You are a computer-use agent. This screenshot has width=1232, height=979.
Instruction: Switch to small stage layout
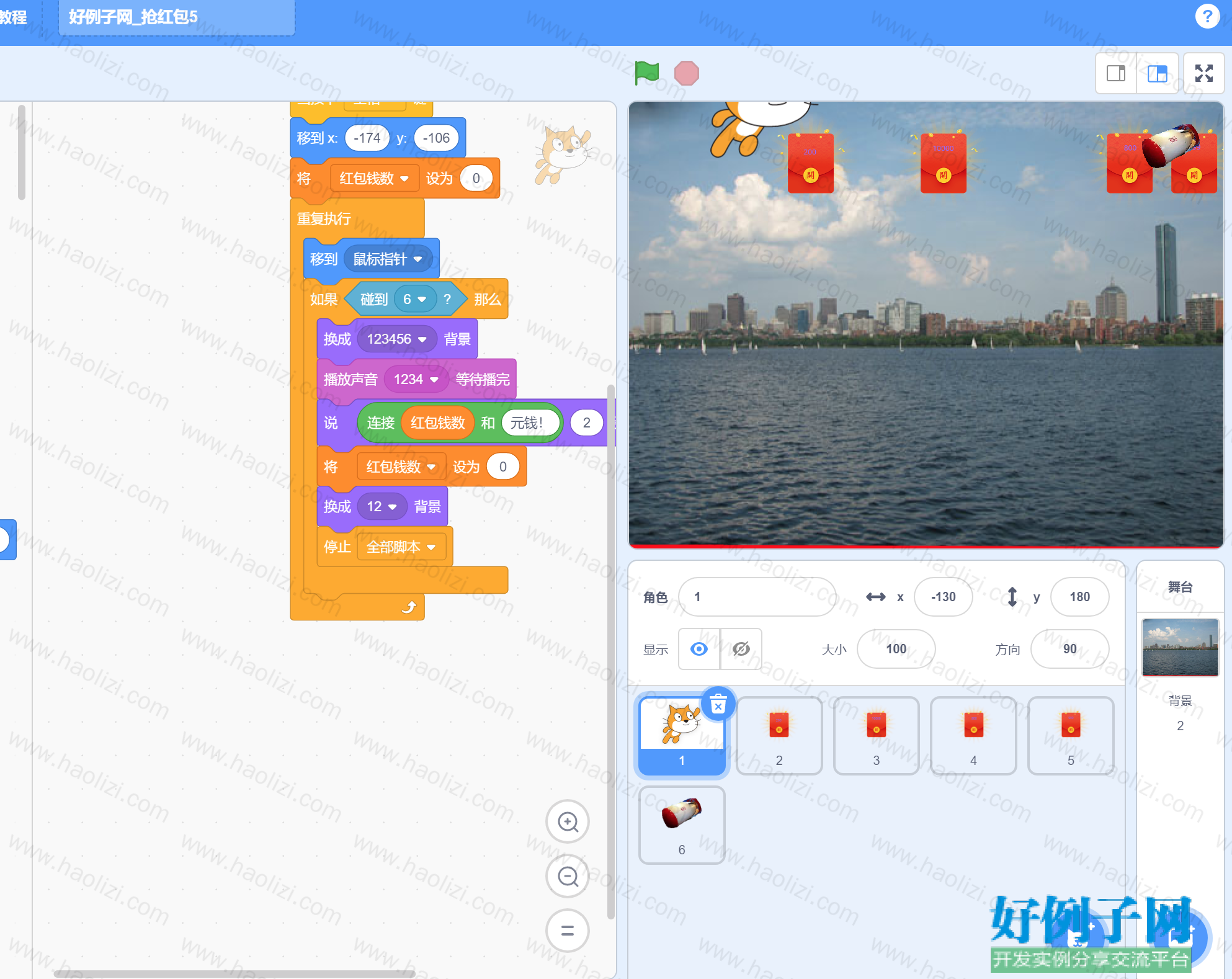pyautogui.click(x=1115, y=74)
